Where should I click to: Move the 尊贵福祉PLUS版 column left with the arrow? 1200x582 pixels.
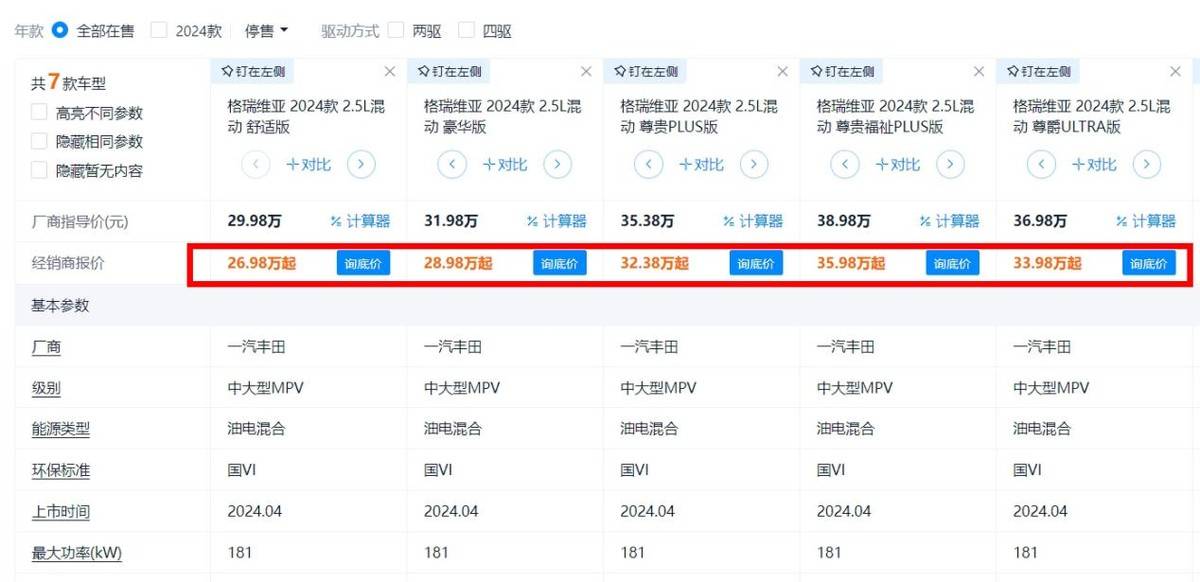(x=845, y=164)
